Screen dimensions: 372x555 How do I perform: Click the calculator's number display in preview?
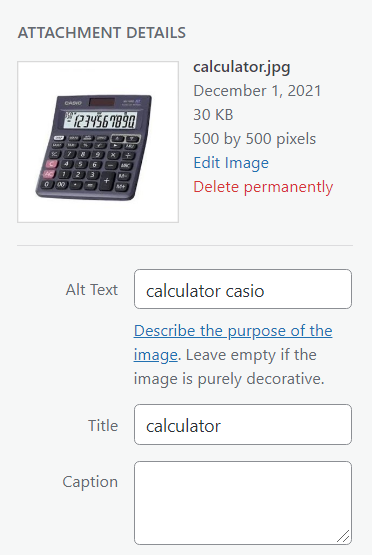[101, 121]
